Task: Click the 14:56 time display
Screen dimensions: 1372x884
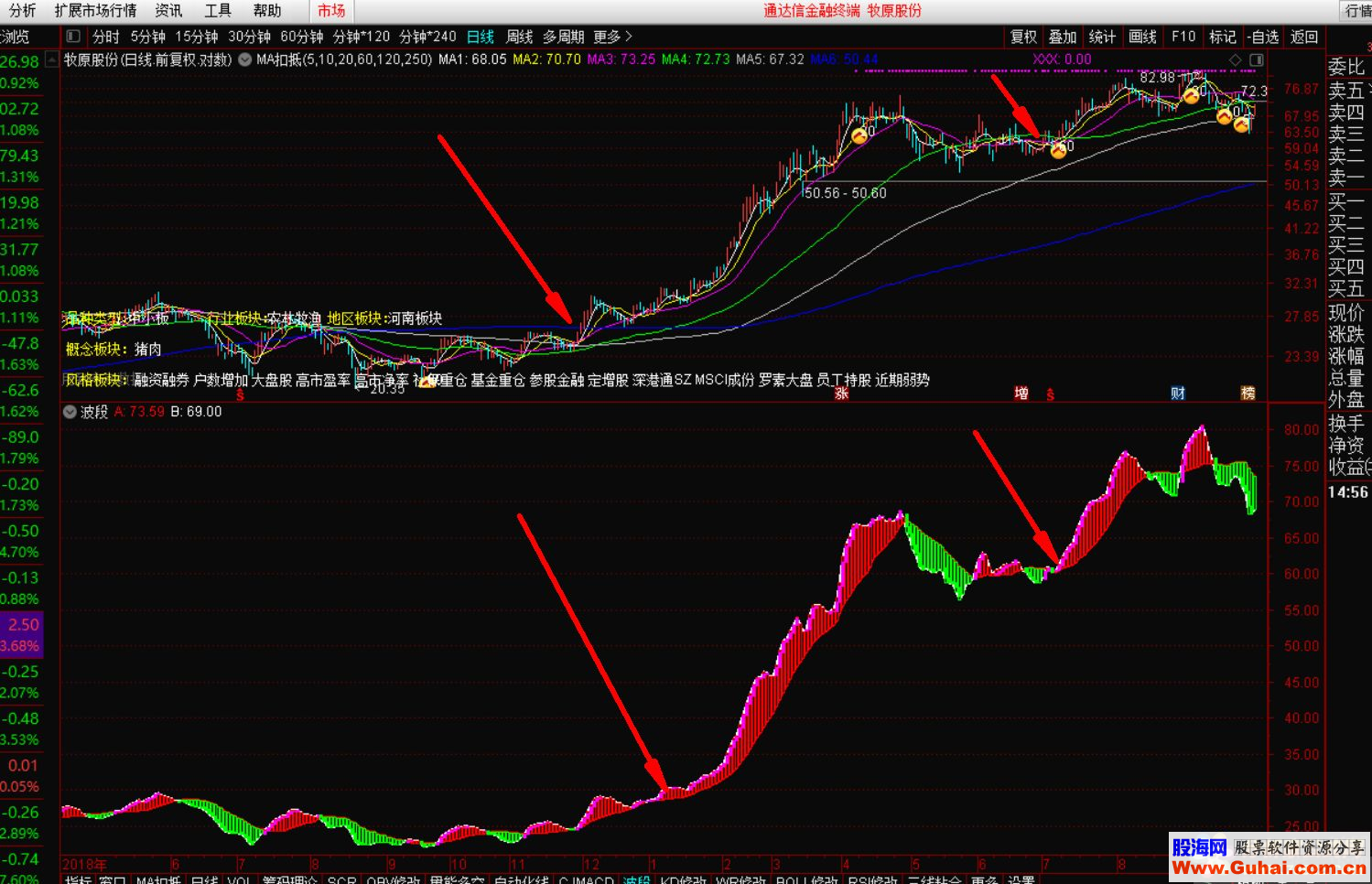Action: [x=1348, y=492]
